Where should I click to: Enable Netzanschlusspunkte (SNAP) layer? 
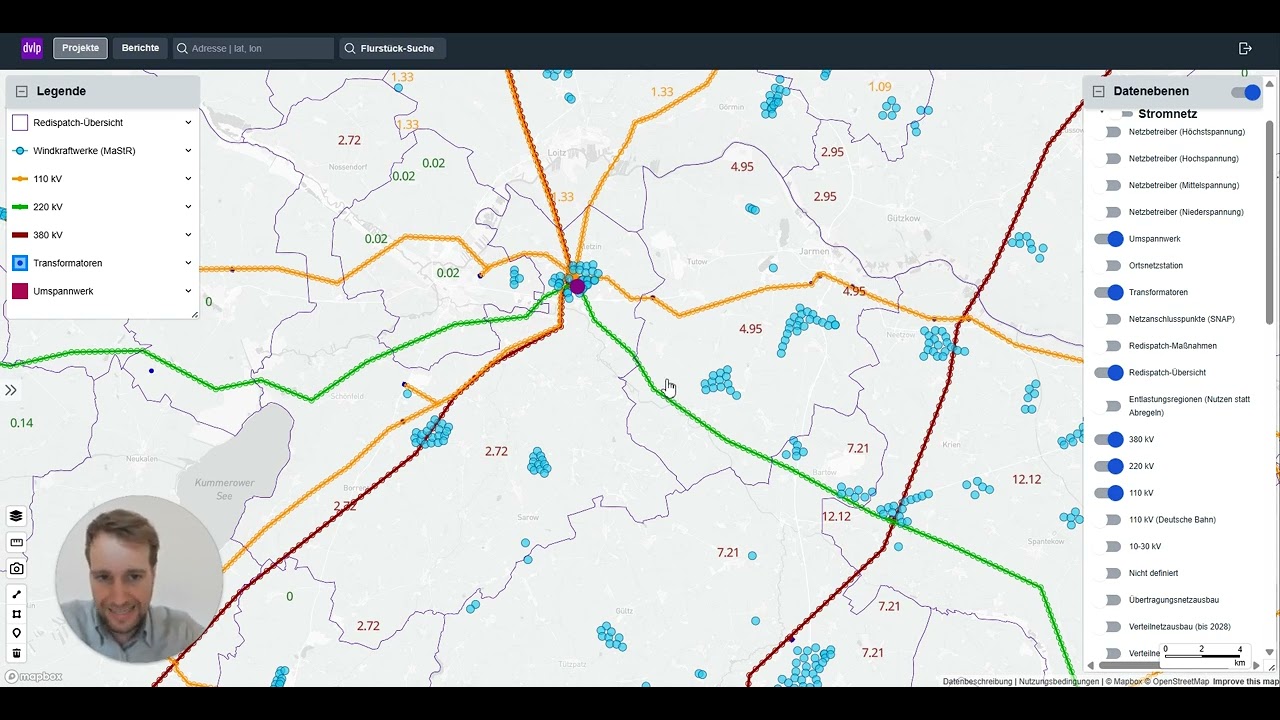1109,319
